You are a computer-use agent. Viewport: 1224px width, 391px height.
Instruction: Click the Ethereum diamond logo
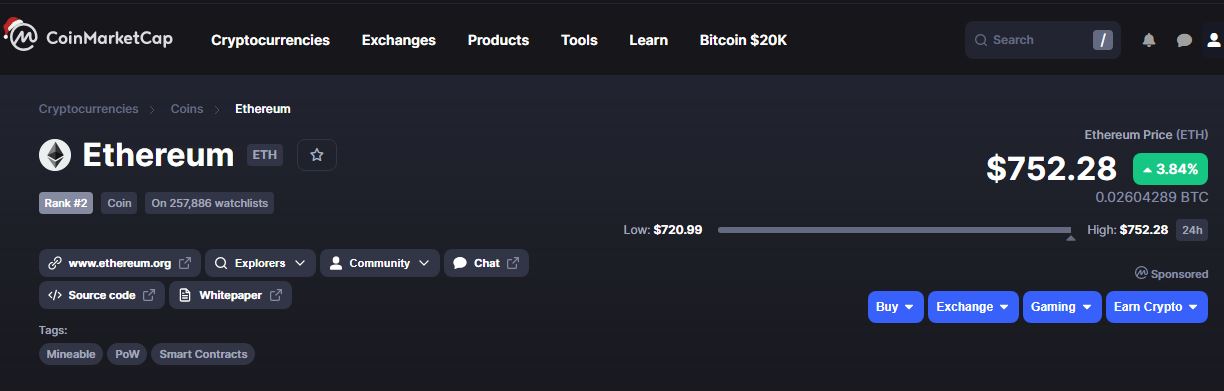(x=55, y=155)
